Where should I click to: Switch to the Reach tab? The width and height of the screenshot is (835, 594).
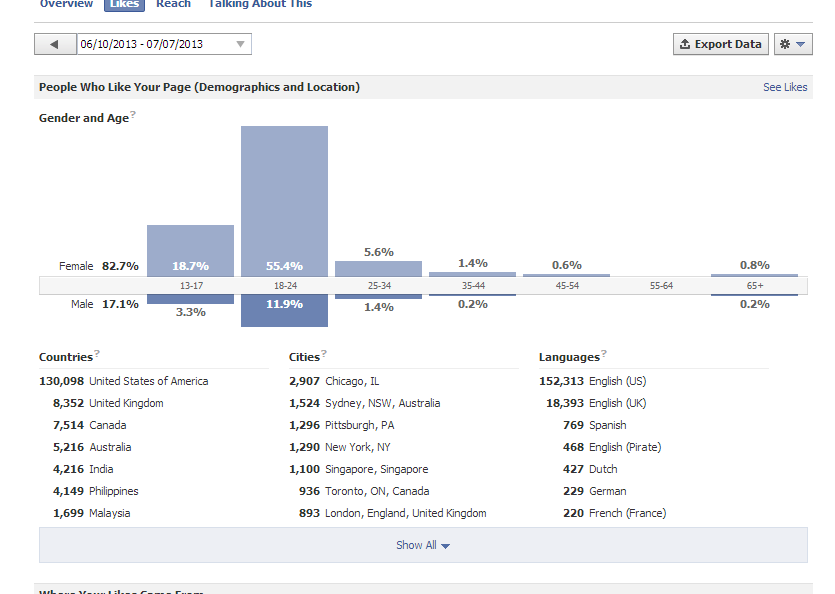(x=173, y=4)
